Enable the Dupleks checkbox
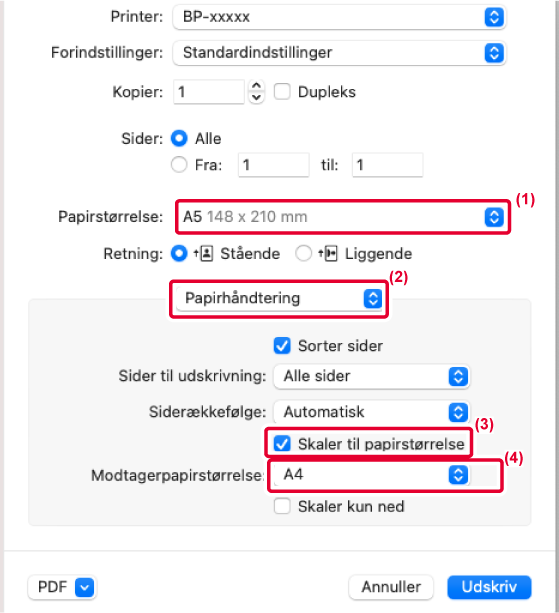559x613 pixels. coord(282,92)
